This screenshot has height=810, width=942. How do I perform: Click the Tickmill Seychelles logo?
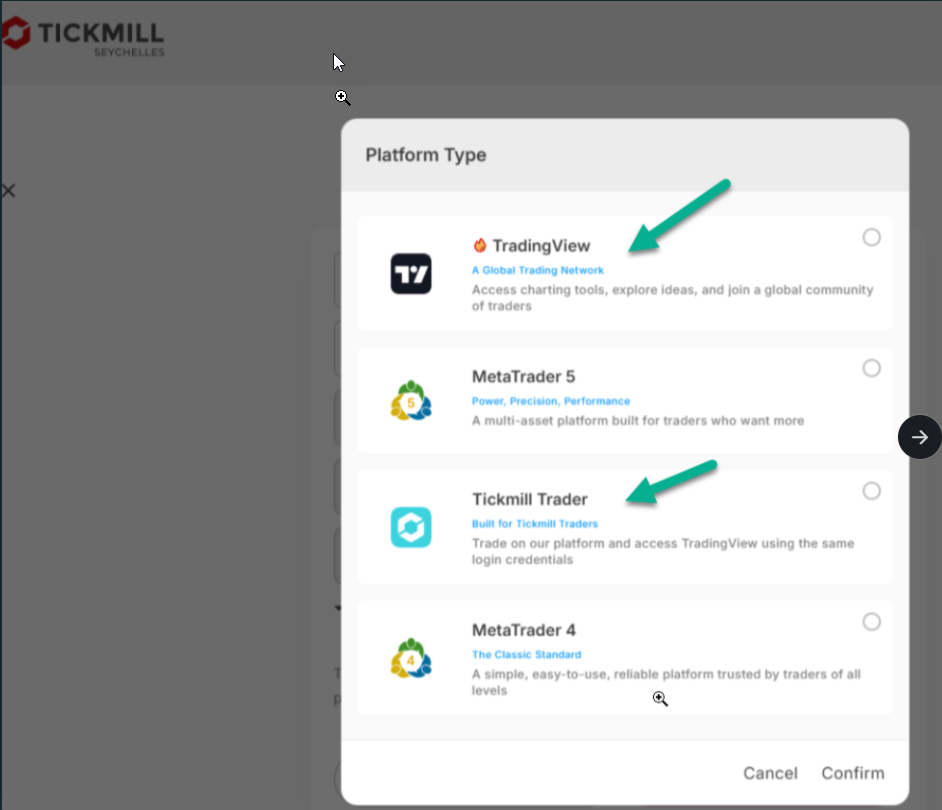(83, 36)
